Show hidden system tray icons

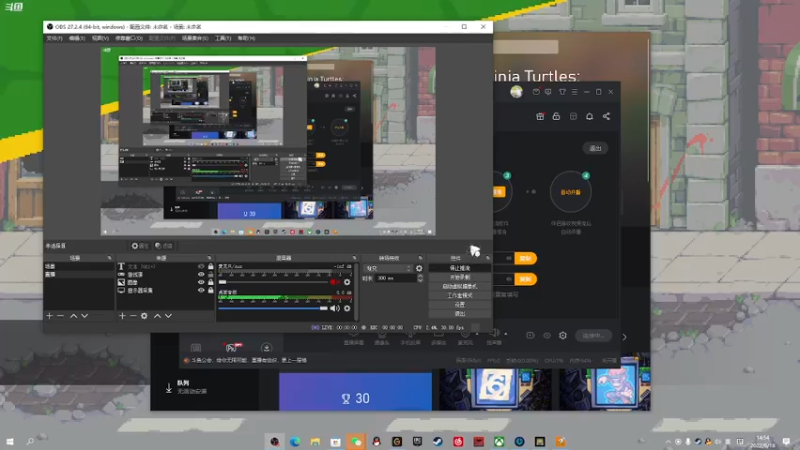tap(668, 442)
